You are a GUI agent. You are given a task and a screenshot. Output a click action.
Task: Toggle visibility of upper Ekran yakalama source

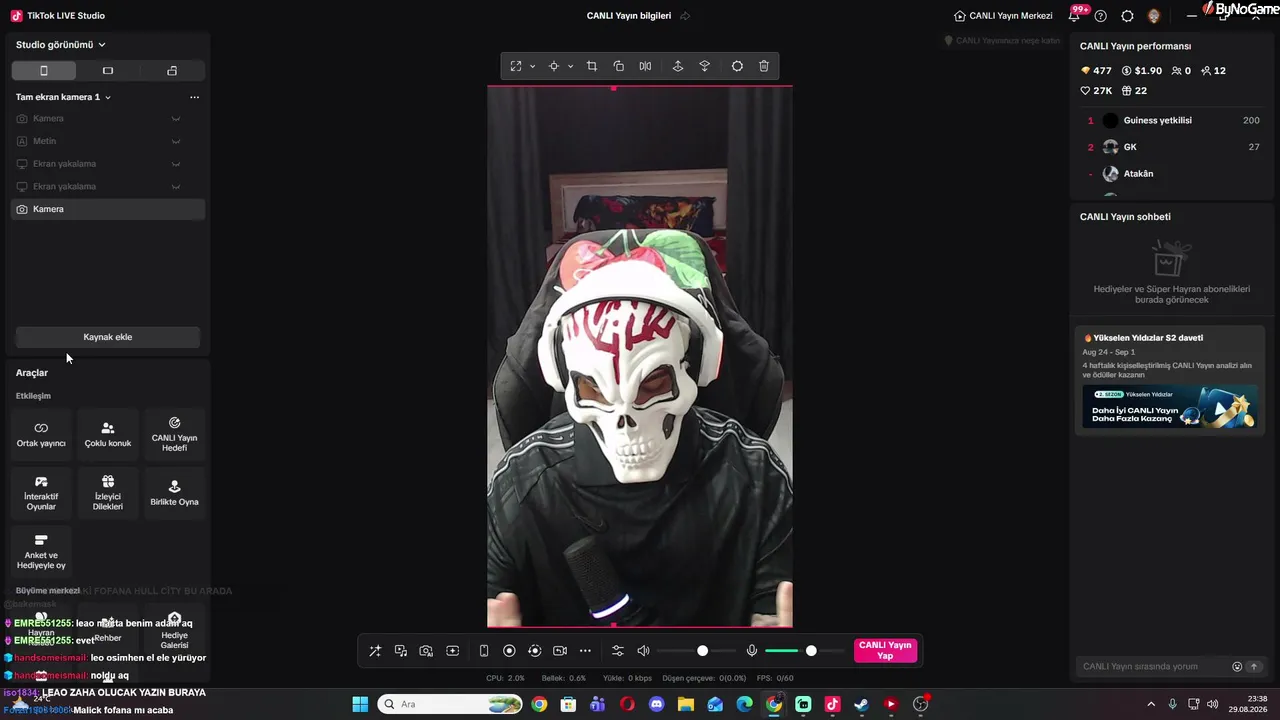pos(176,164)
